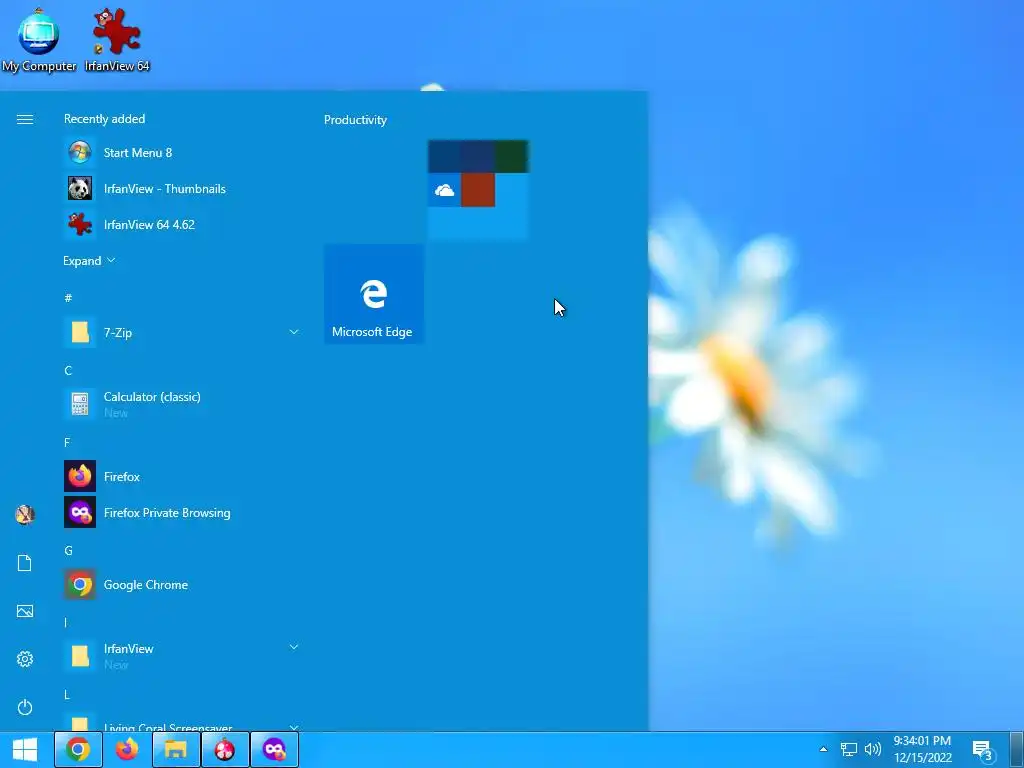Launch Start Menu 8 from recently added
This screenshot has height=768, width=1024.
tap(181, 153)
